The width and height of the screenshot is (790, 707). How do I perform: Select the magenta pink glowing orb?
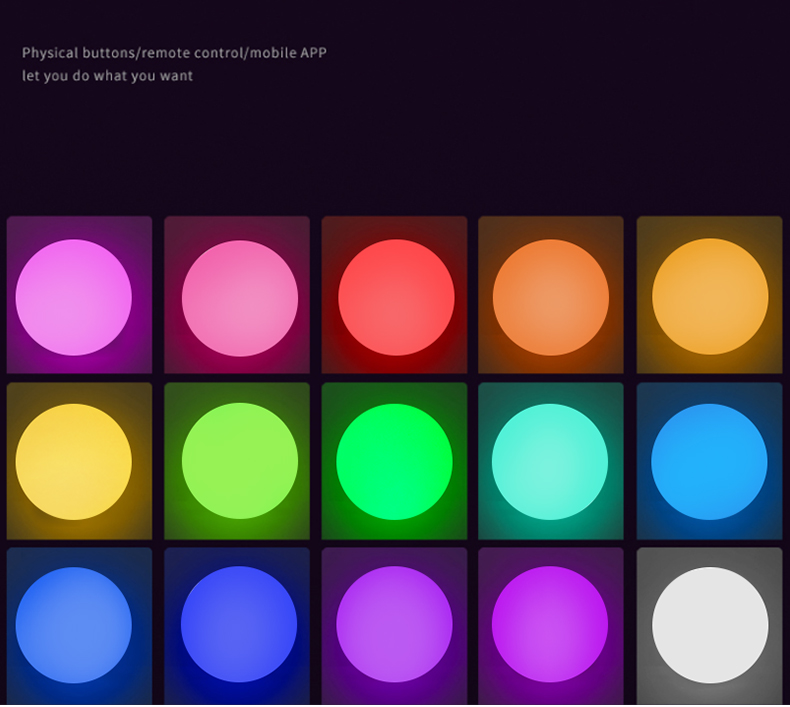(x=74, y=297)
